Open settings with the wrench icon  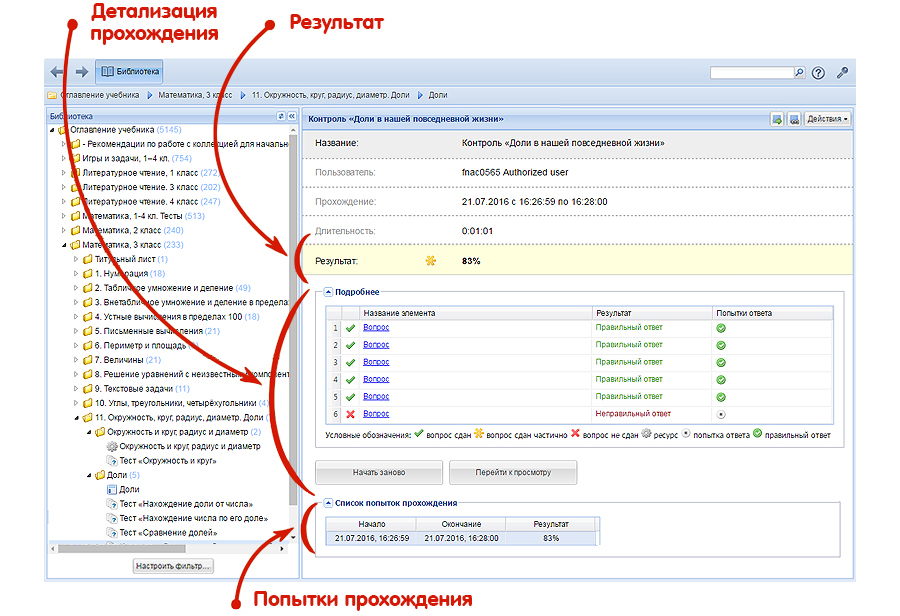(843, 73)
